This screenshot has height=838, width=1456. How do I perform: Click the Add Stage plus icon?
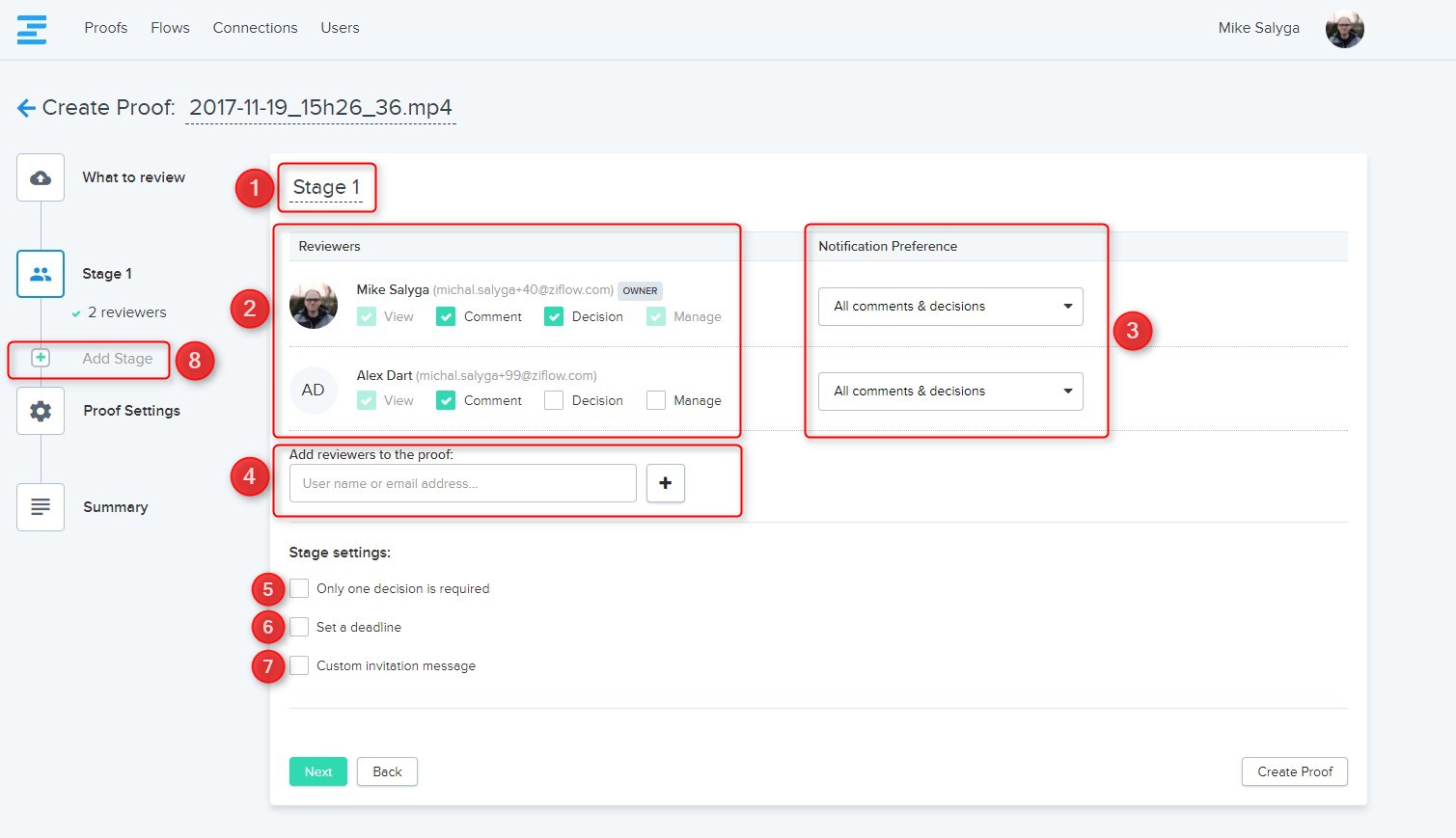pos(41,358)
